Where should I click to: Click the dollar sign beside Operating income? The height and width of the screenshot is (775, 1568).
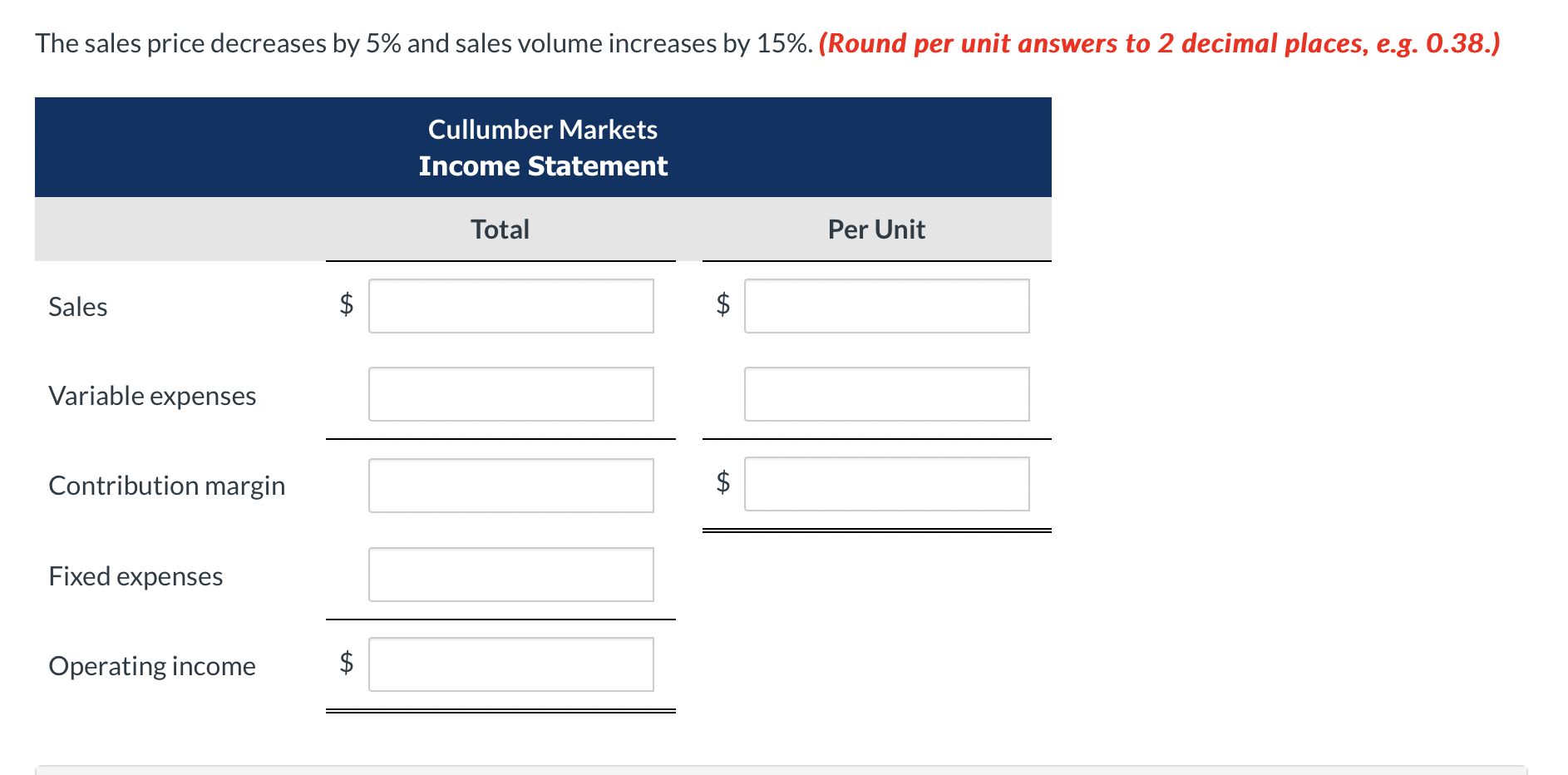pos(347,663)
